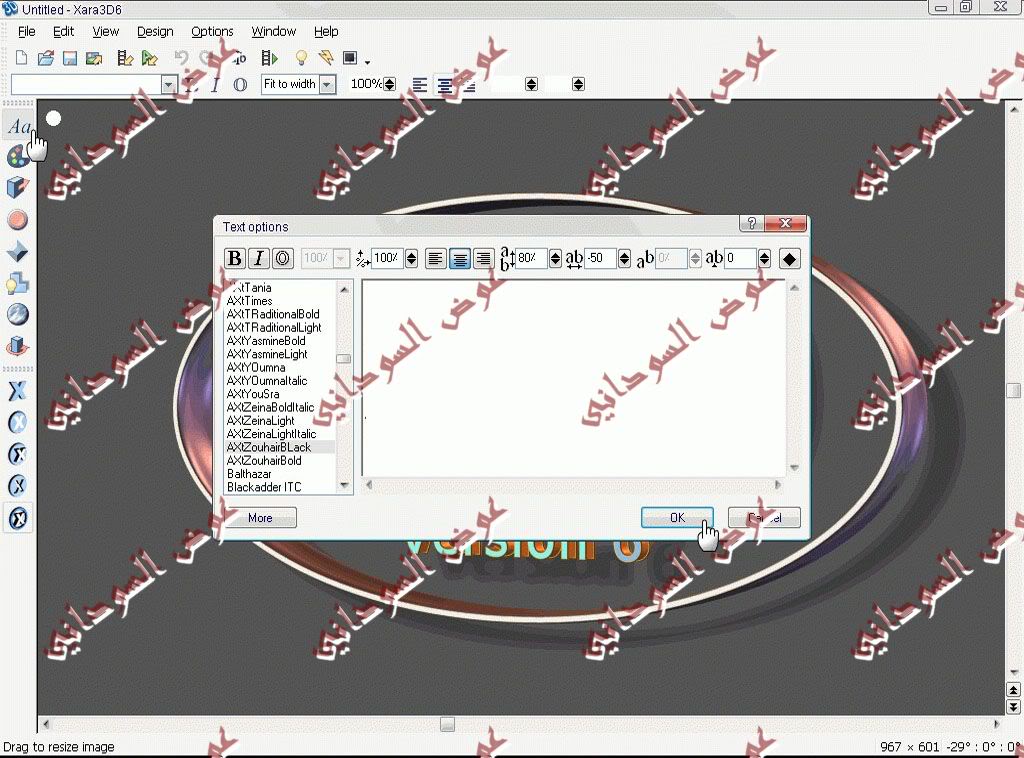Toggle left align in main toolbar

[x=420, y=85]
